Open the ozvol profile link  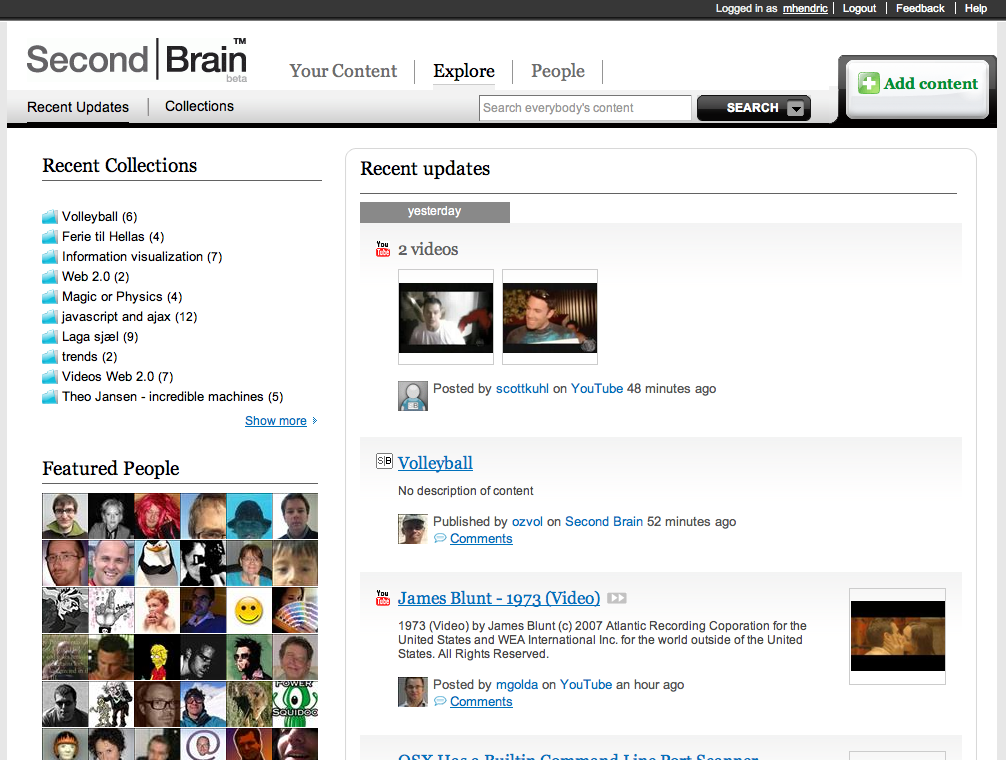tap(527, 521)
